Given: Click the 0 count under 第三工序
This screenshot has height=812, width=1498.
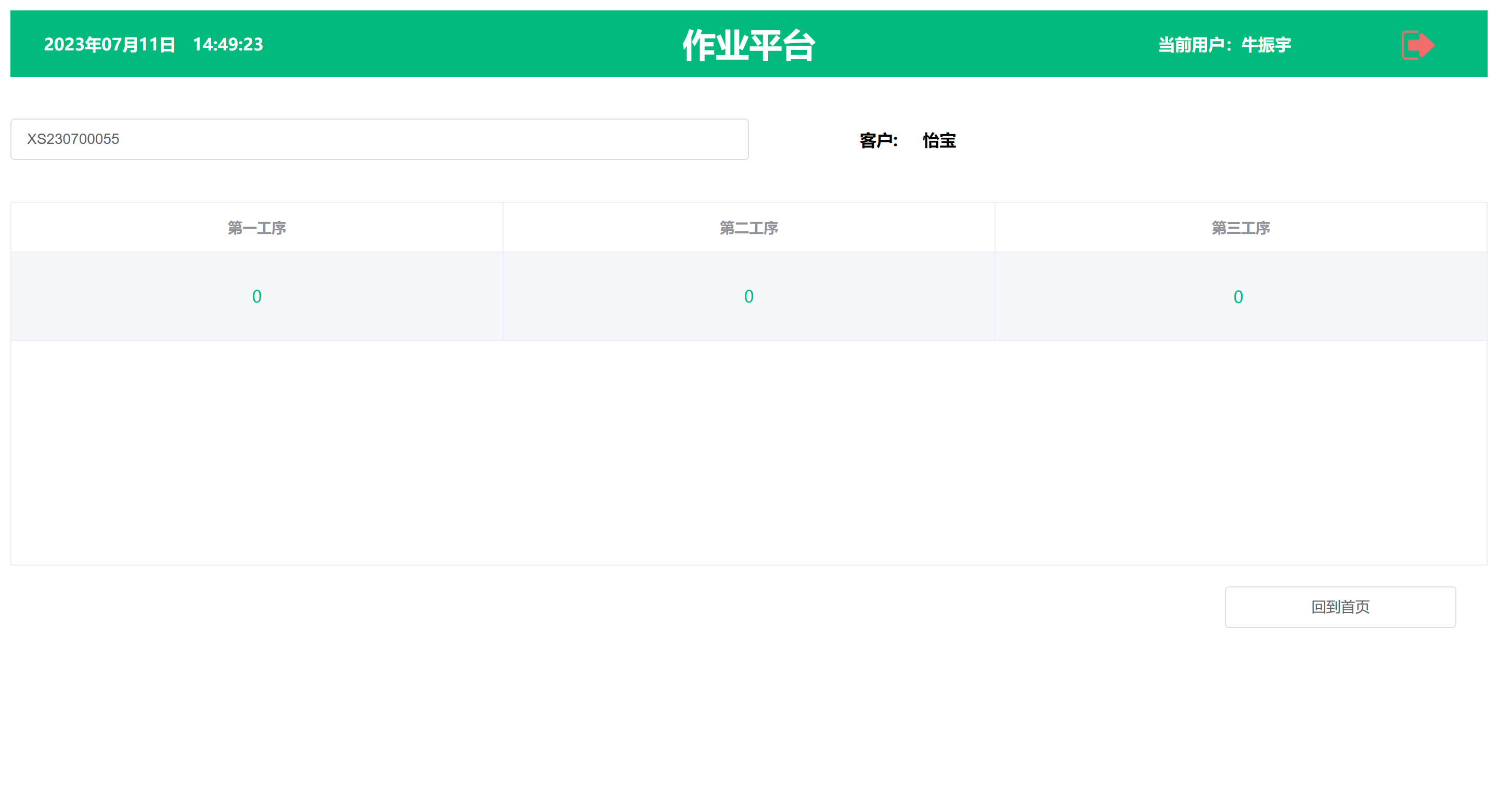Looking at the screenshot, I should coord(1238,297).
